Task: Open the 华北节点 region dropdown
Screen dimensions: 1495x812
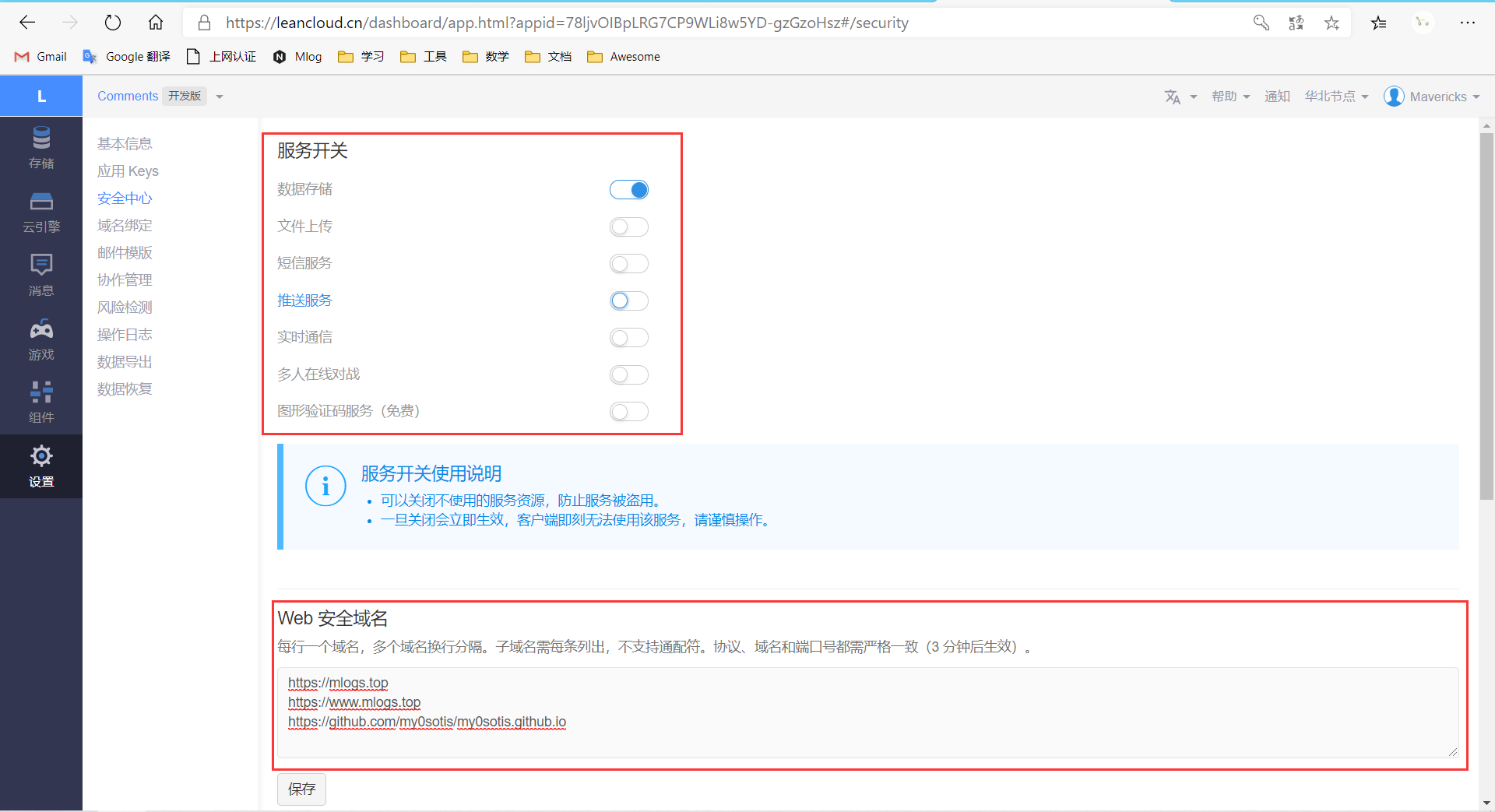Action: [x=1336, y=97]
